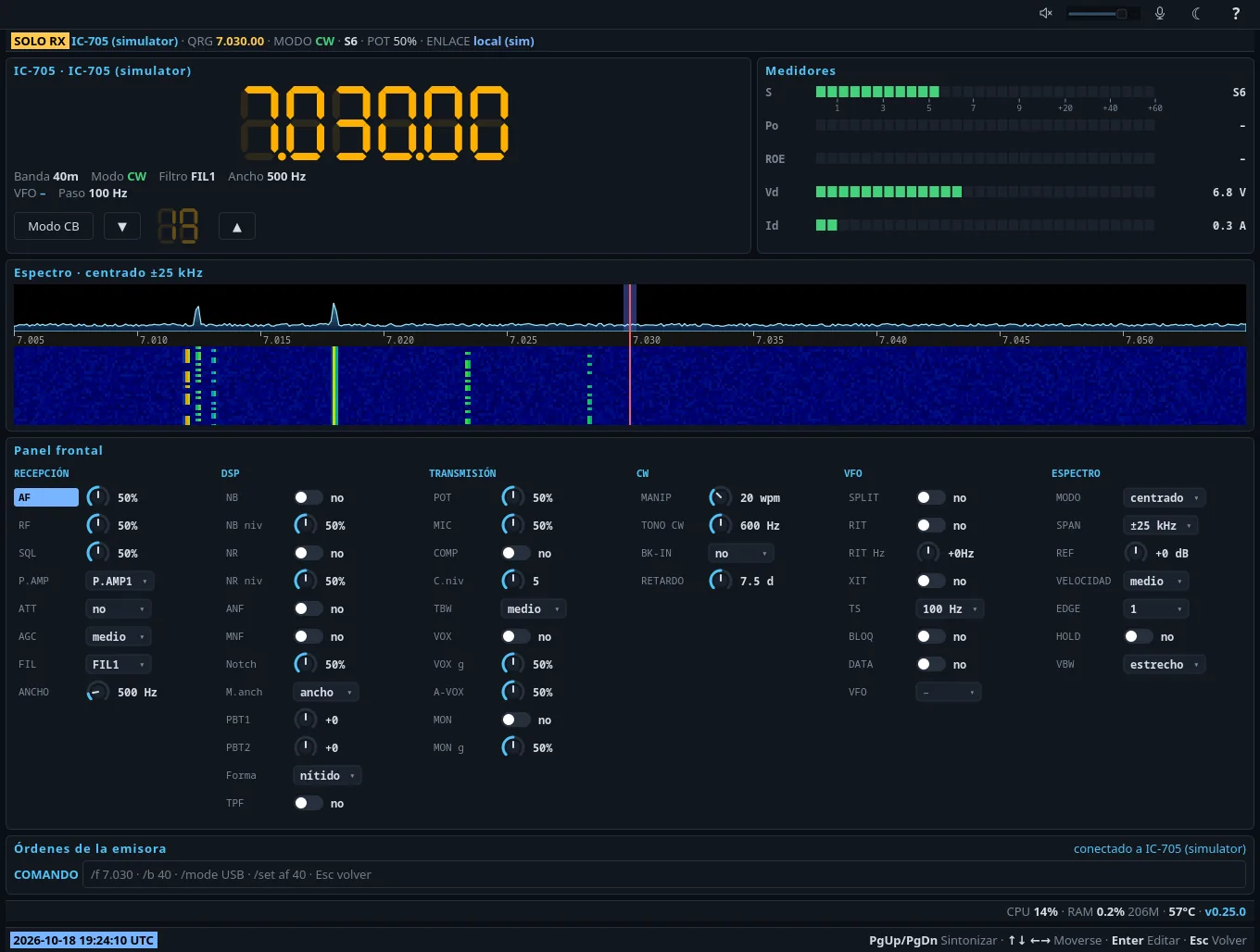The height and width of the screenshot is (952, 1260).
Task: Click the MANIP keyer speed knob
Action: 720,497
